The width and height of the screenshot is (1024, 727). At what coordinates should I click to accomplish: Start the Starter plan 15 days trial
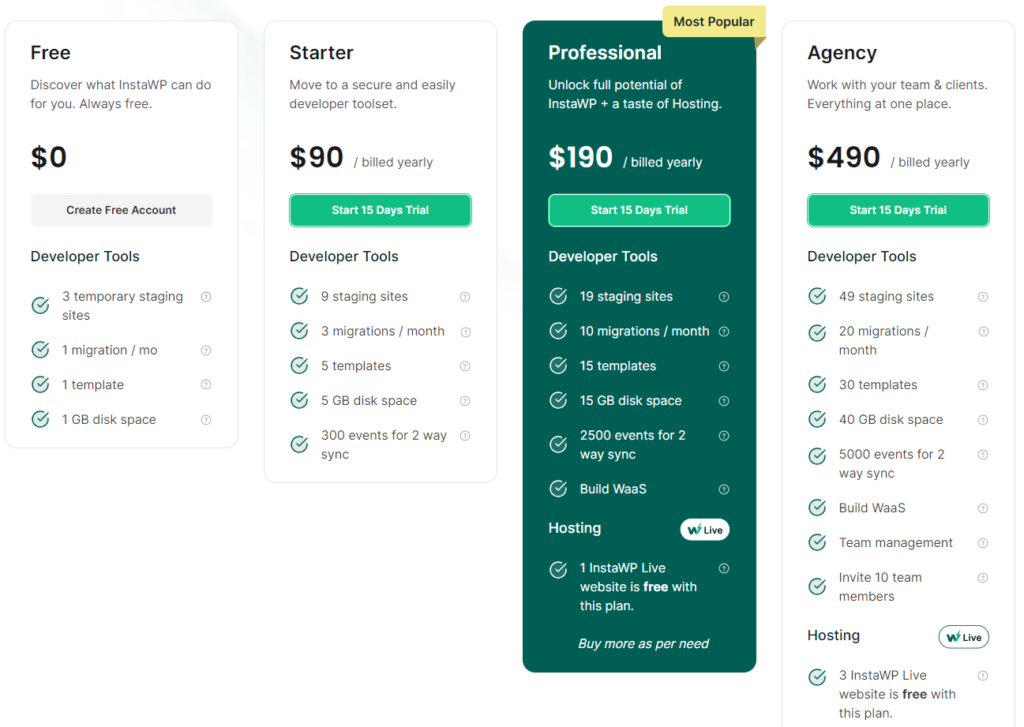pos(380,210)
